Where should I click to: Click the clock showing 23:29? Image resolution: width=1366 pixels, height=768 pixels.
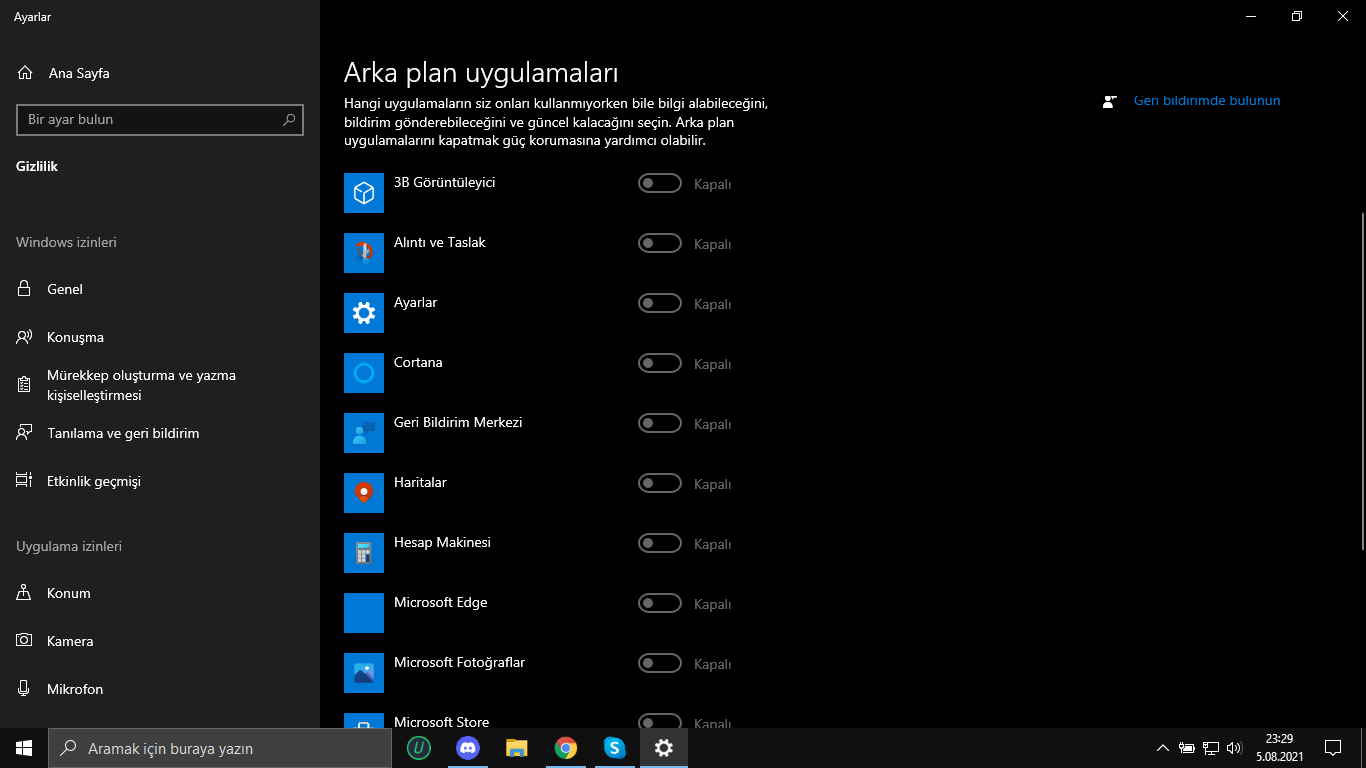pos(1279,739)
